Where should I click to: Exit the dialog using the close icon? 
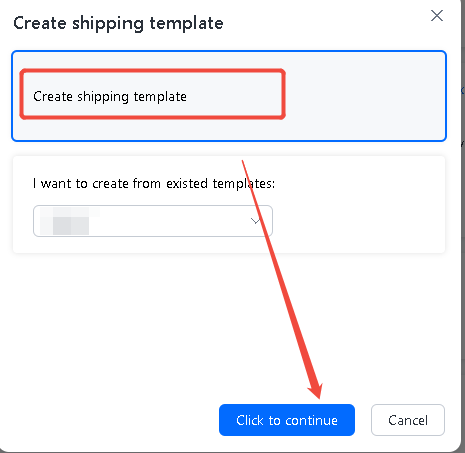click(x=437, y=15)
